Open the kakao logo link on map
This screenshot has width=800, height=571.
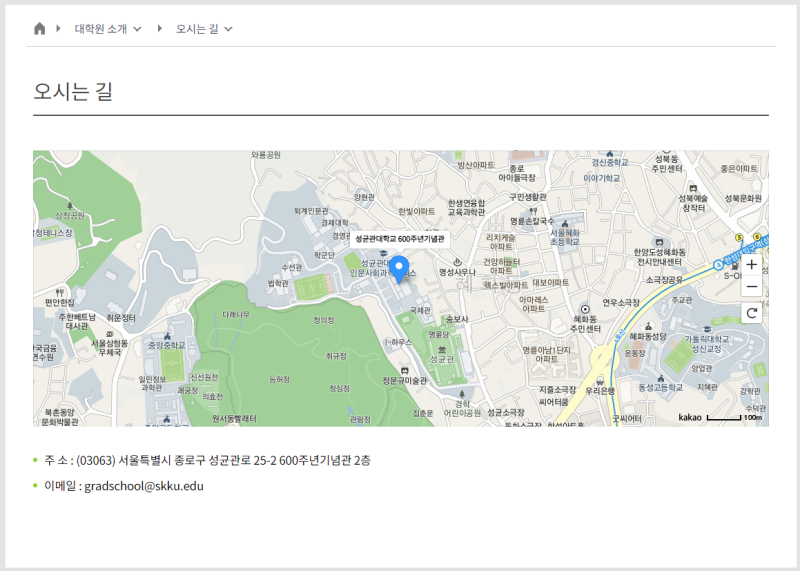(x=690, y=417)
